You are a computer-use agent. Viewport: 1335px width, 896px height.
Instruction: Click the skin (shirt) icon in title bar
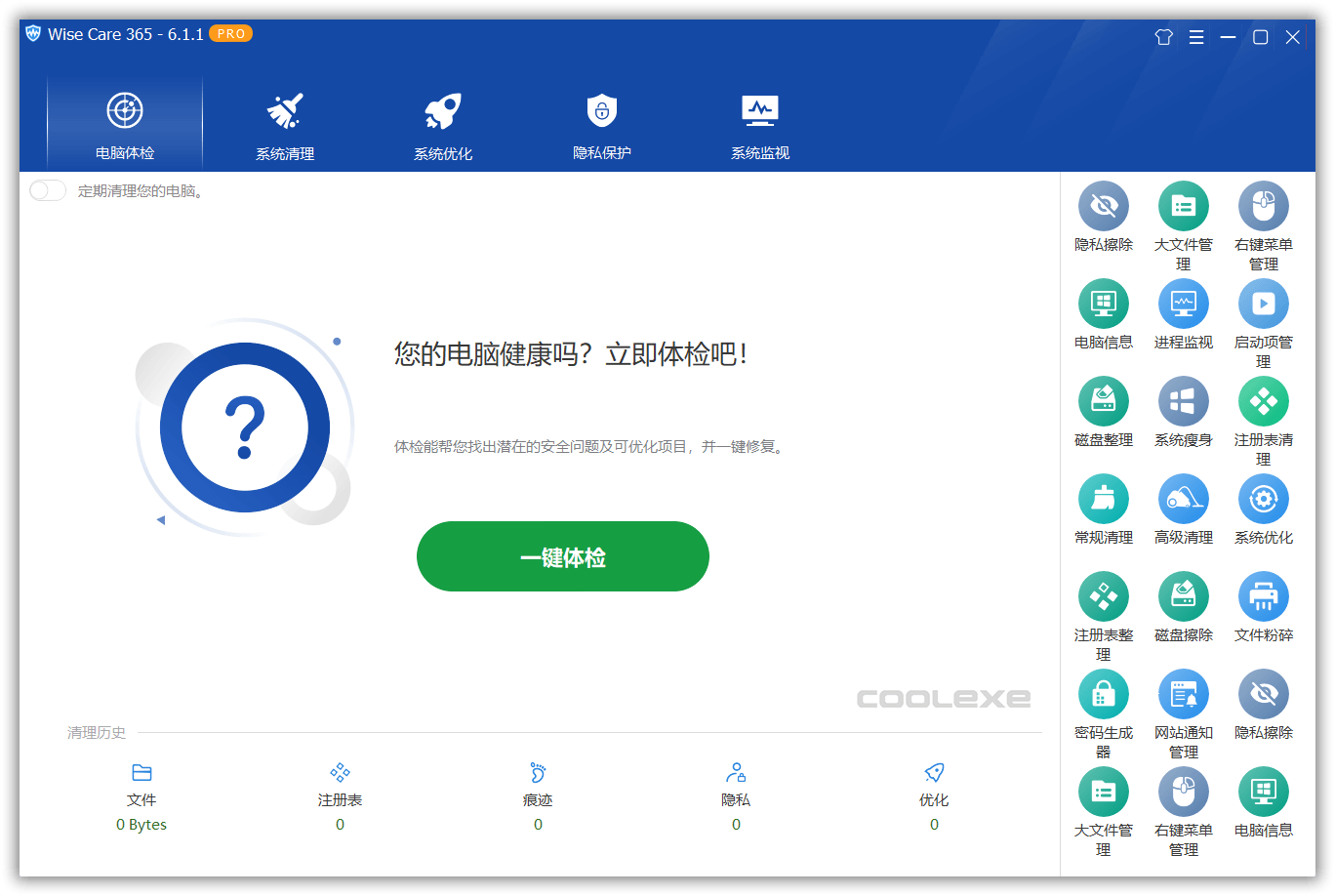coord(1163,37)
